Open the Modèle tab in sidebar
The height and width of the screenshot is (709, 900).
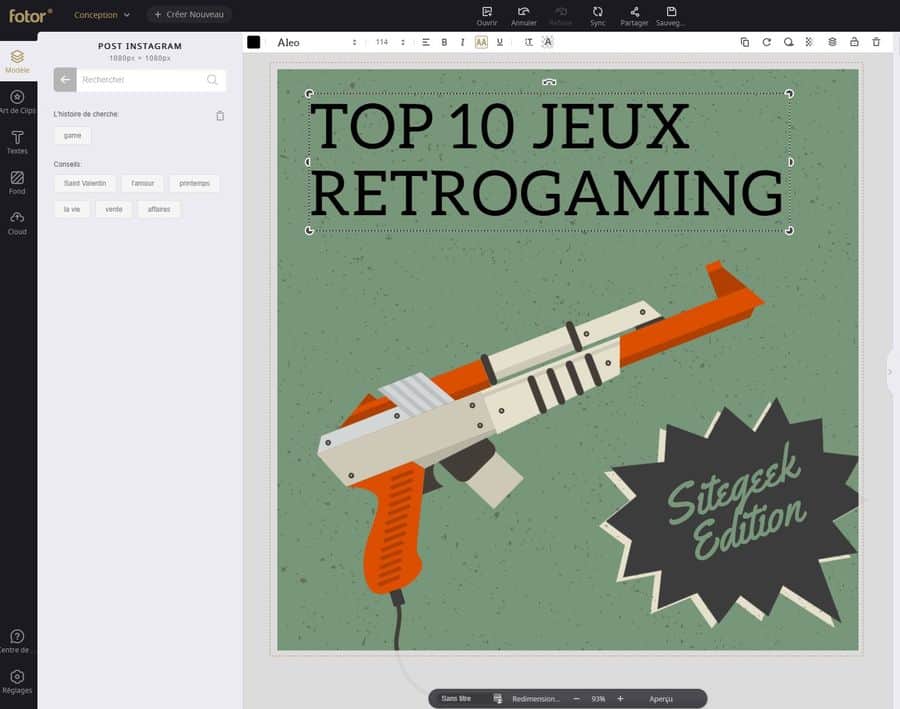click(x=17, y=61)
